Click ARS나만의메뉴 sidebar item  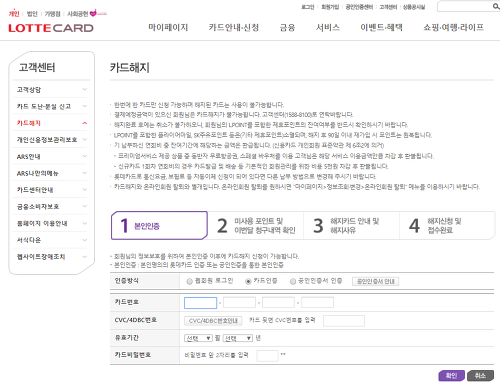[38, 173]
